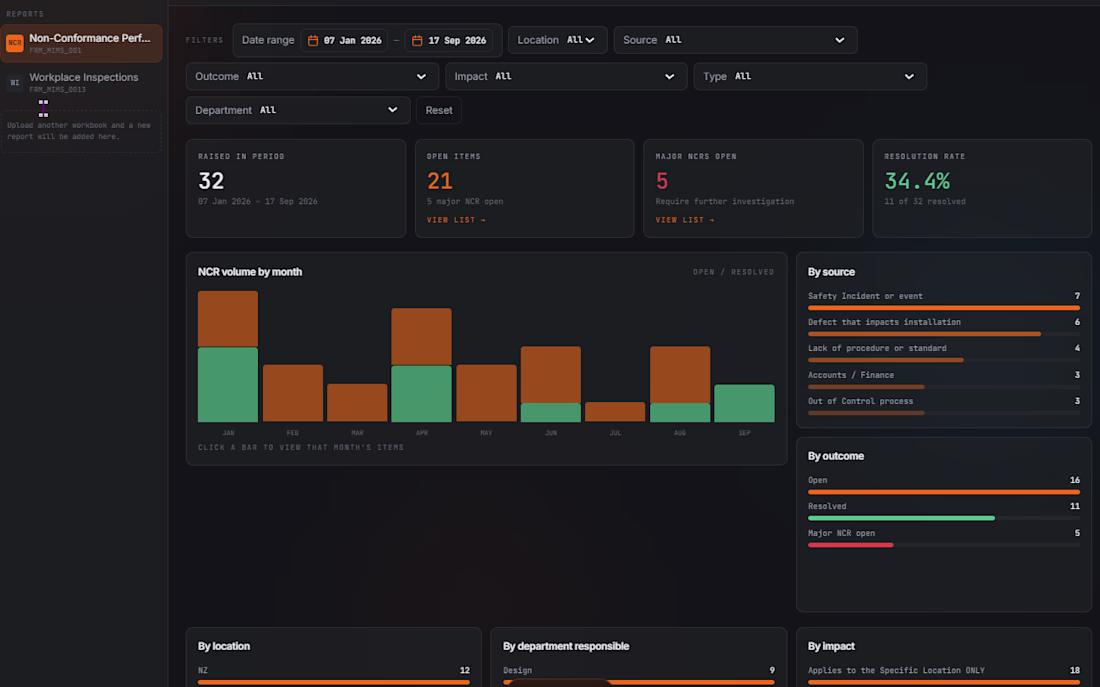The width and height of the screenshot is (1100, 687).
Task: Click the 32 value in Raised in Period card
Action: (x=211, y=181)
